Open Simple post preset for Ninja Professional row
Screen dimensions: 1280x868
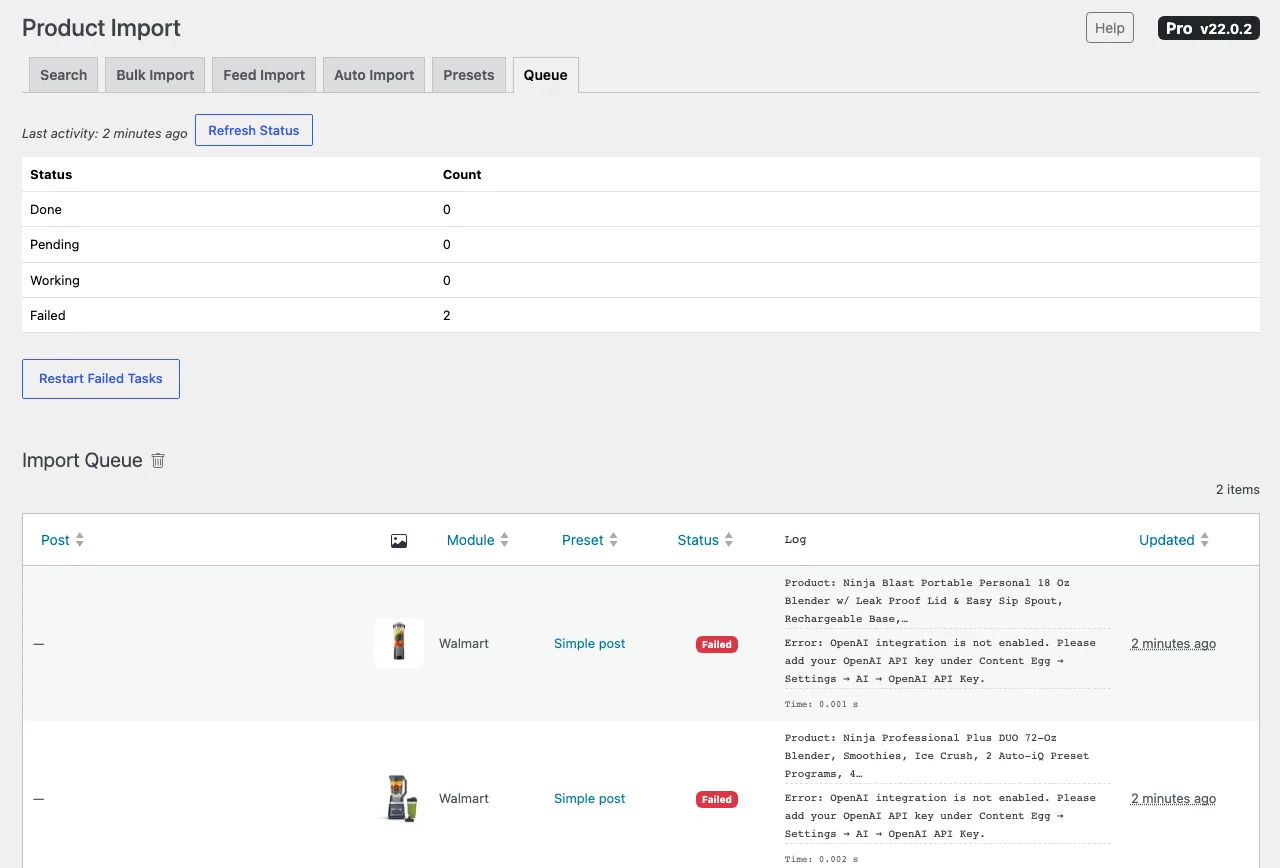coord(590,799)
